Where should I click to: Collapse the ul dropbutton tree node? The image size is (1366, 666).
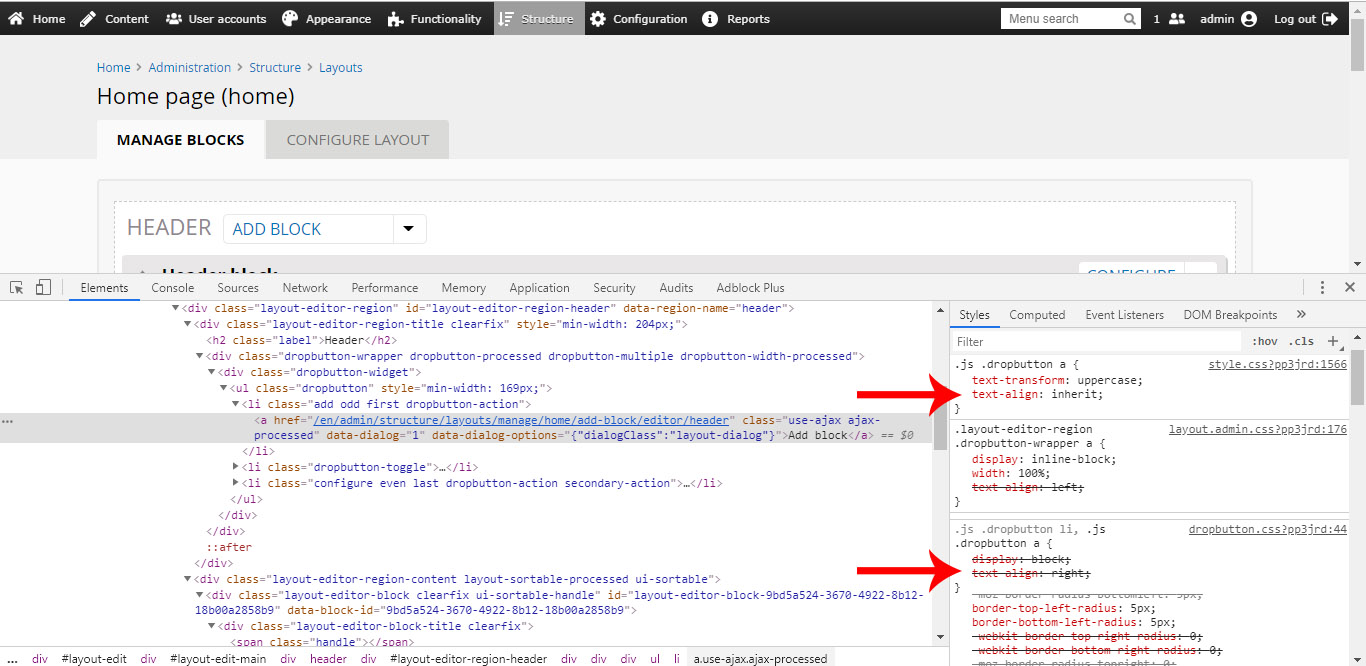[x=223, y=388]
